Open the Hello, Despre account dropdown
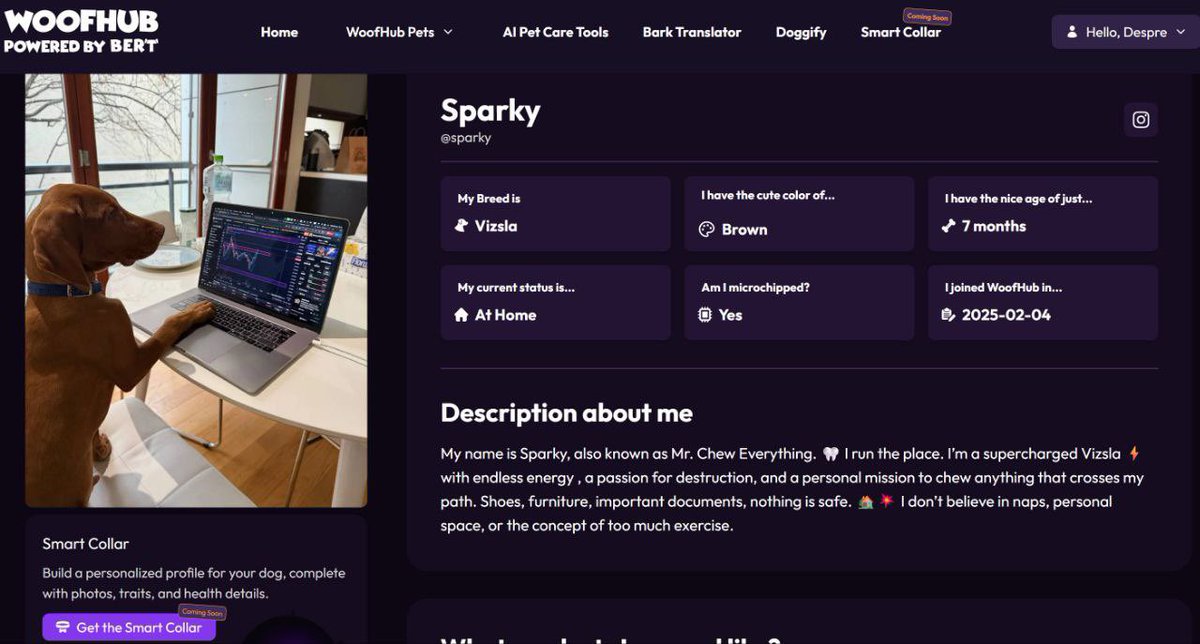The width and height of the screenshot is (1200, 644). click(1125, 32)
